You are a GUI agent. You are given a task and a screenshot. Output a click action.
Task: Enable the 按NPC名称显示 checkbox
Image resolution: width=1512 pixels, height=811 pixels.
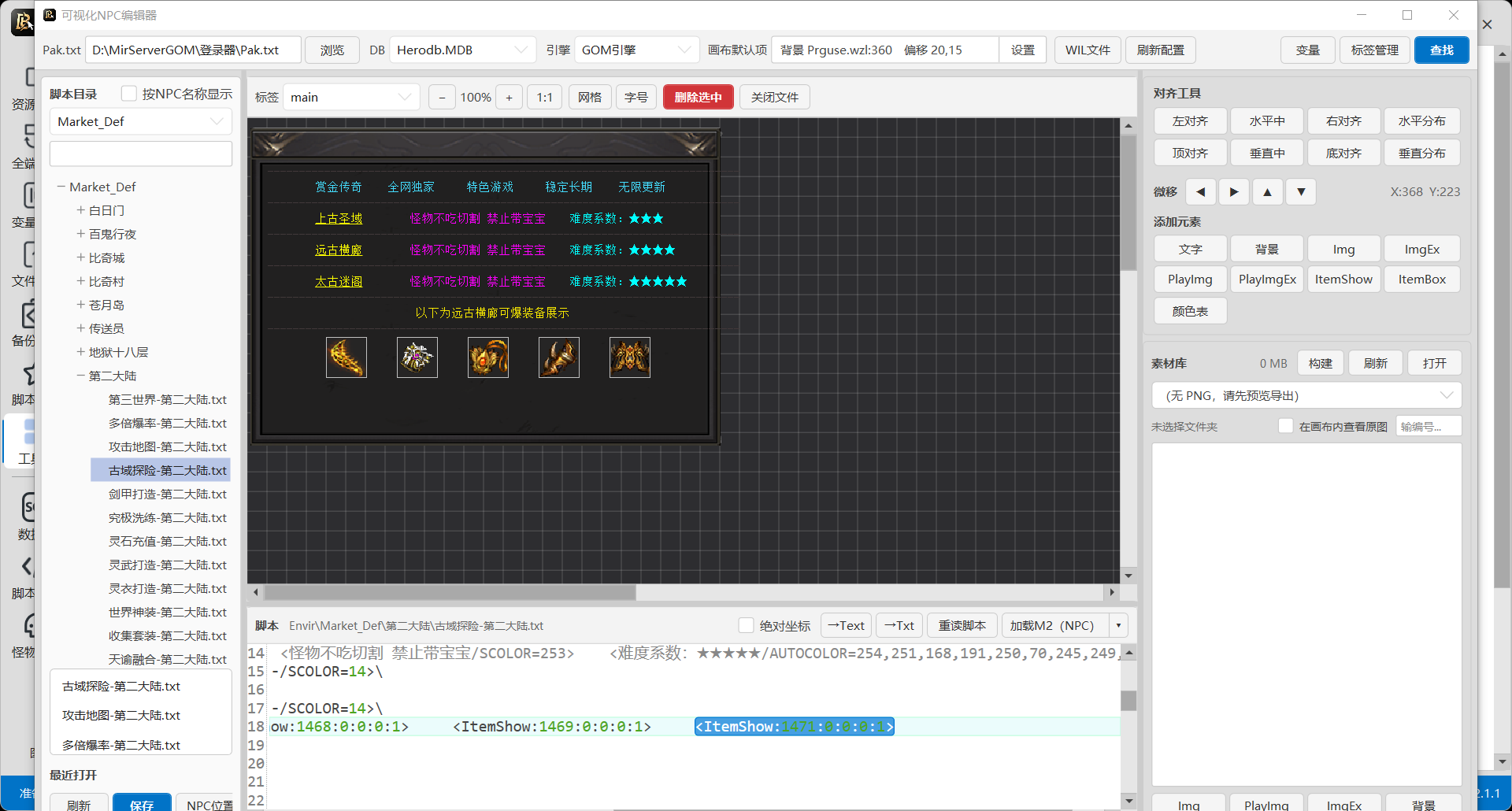coord(129,94)
